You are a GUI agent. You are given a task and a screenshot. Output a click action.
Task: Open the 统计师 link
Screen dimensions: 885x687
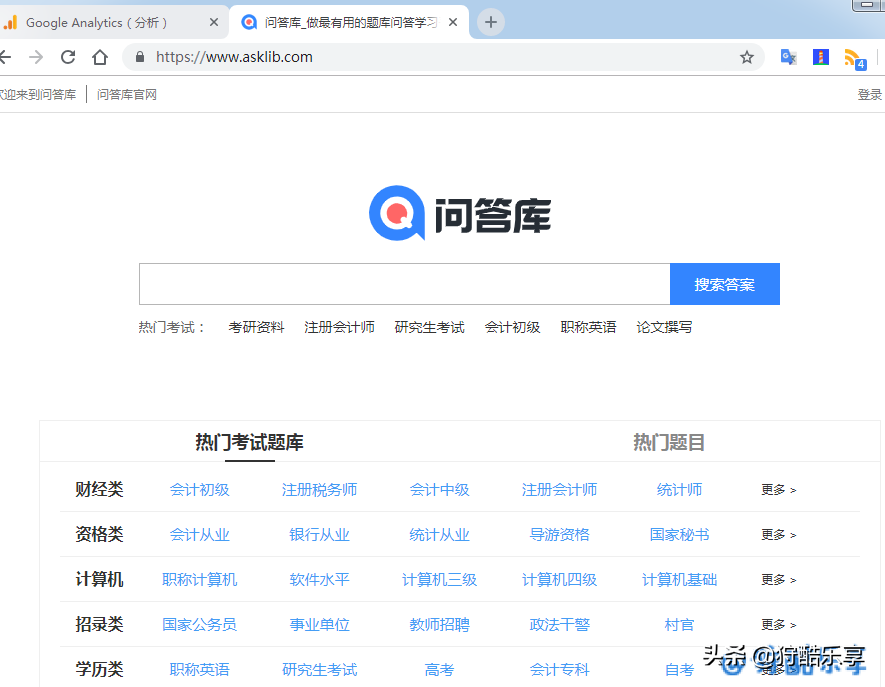pyautogui.click(x=680, y=489)
